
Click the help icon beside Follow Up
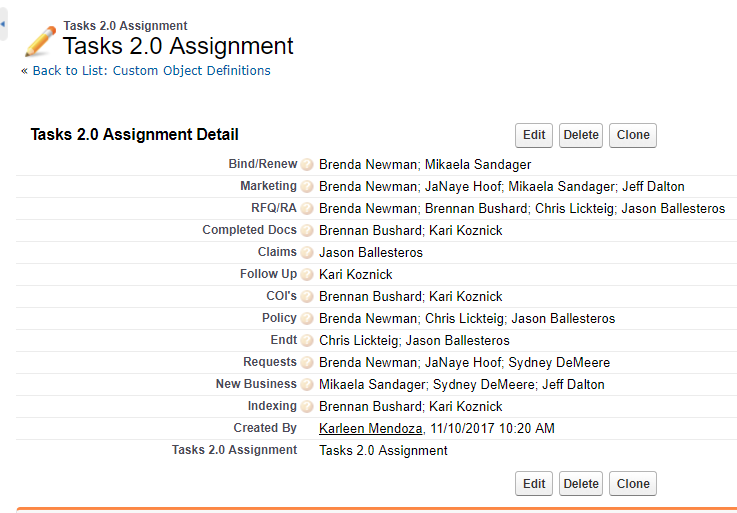(x=307, y=275)
